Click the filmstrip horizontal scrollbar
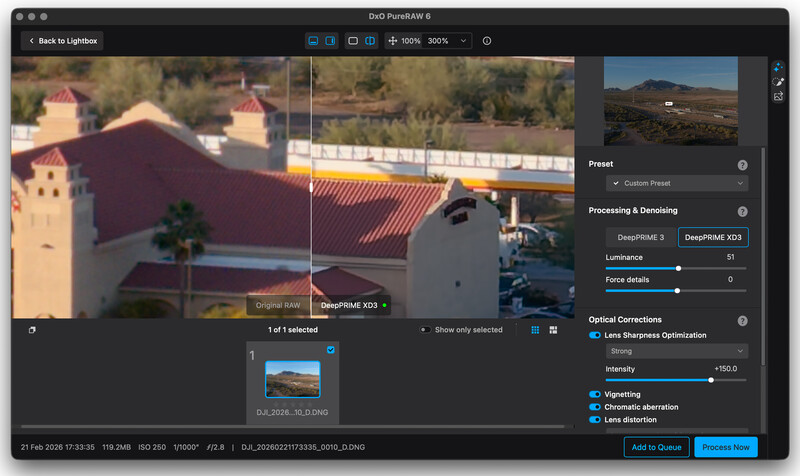 tap(292, 427)
